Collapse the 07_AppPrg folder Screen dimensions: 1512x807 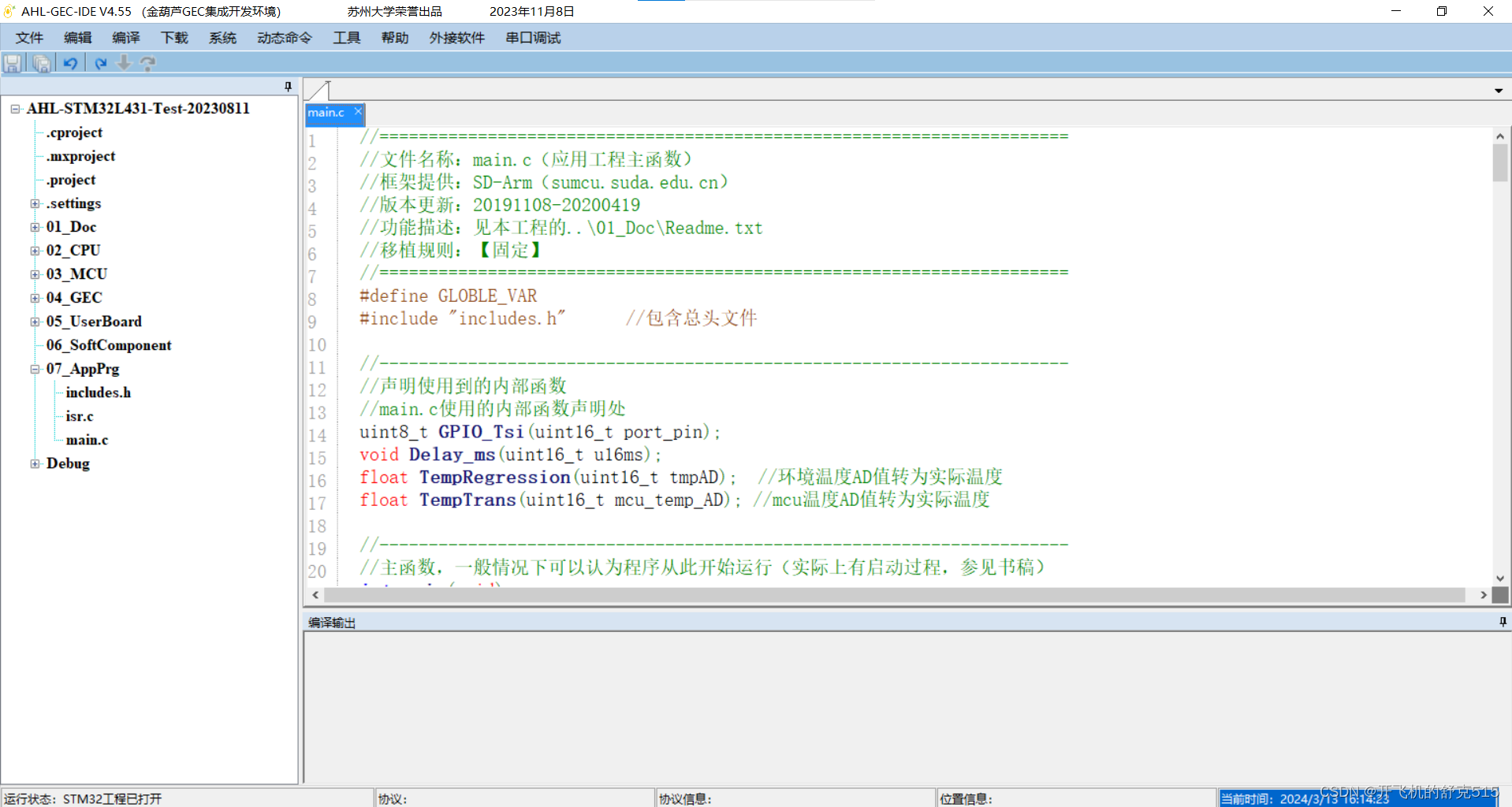click(35, 369)
